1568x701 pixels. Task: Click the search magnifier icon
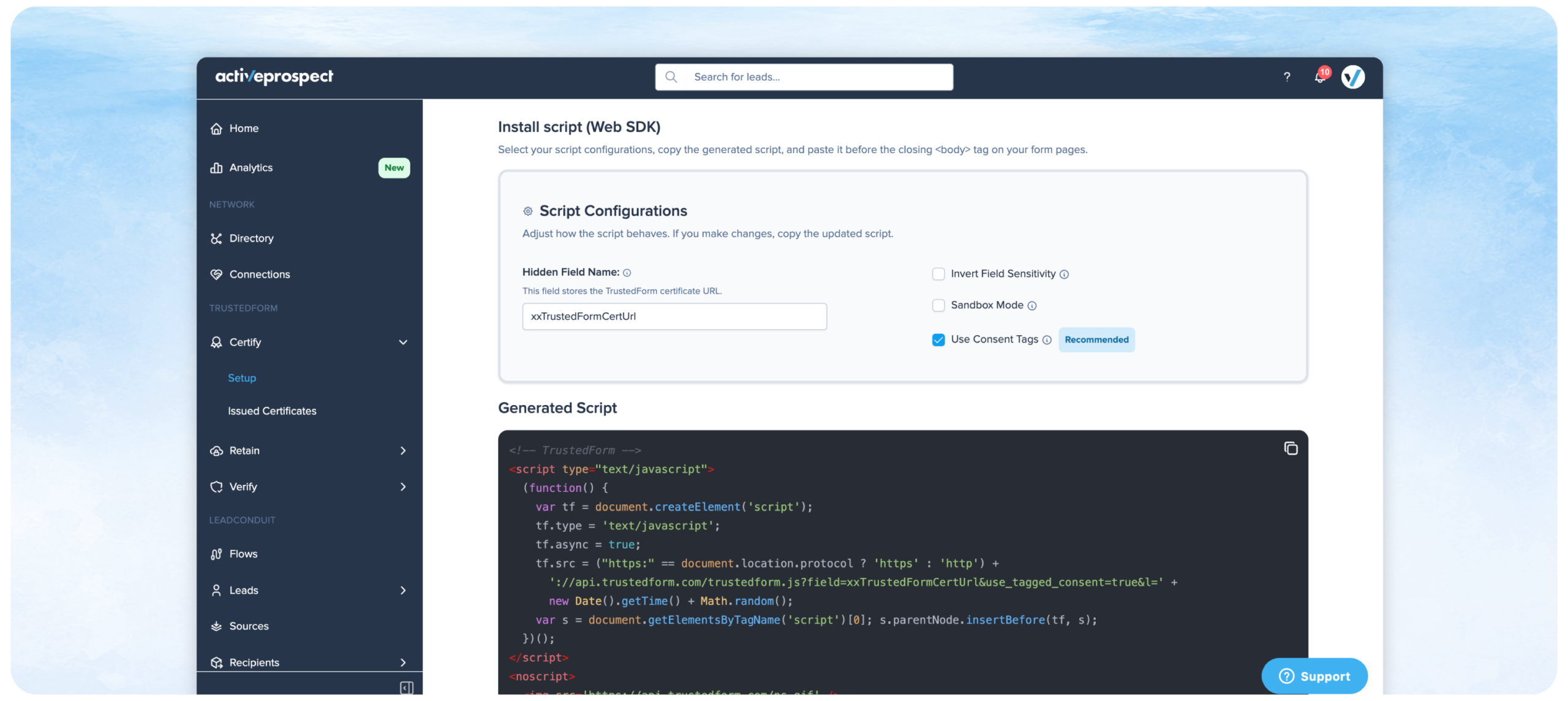(x=671, y=77)
